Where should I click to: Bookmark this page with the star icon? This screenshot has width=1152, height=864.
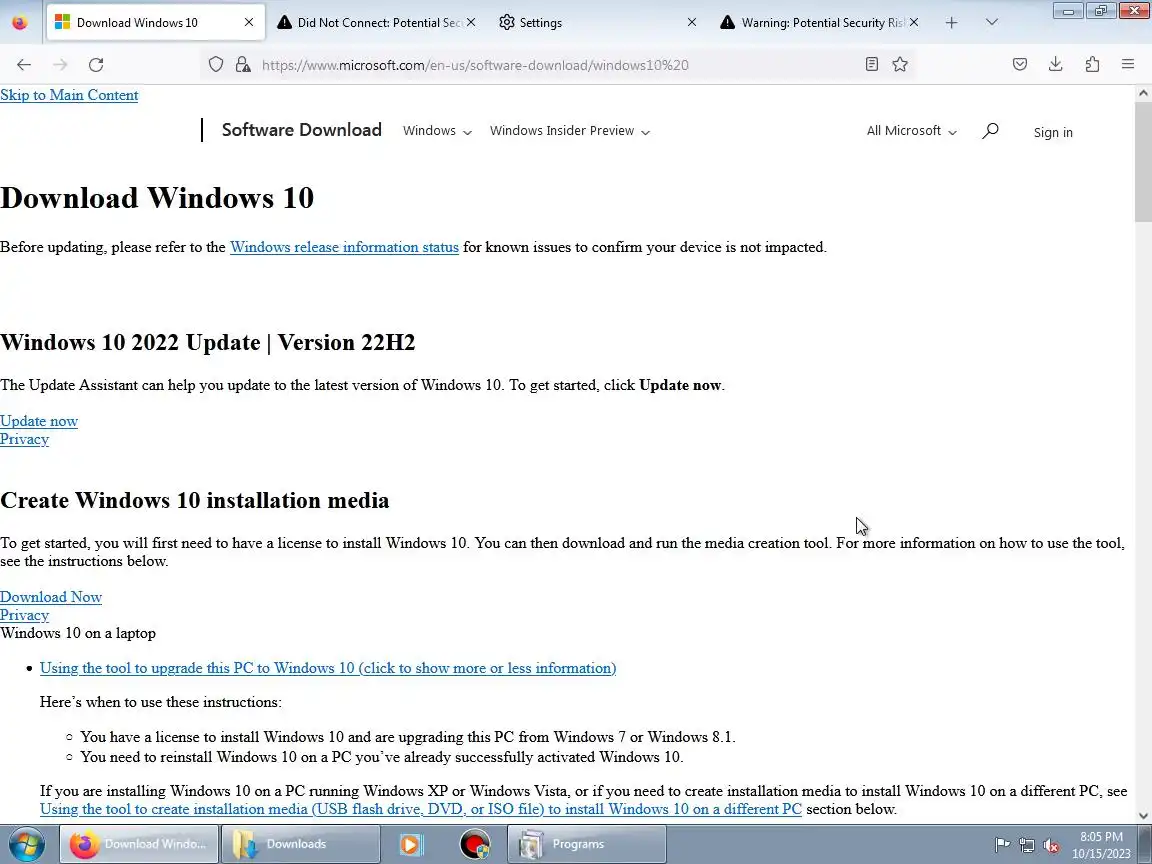point(900,65)
